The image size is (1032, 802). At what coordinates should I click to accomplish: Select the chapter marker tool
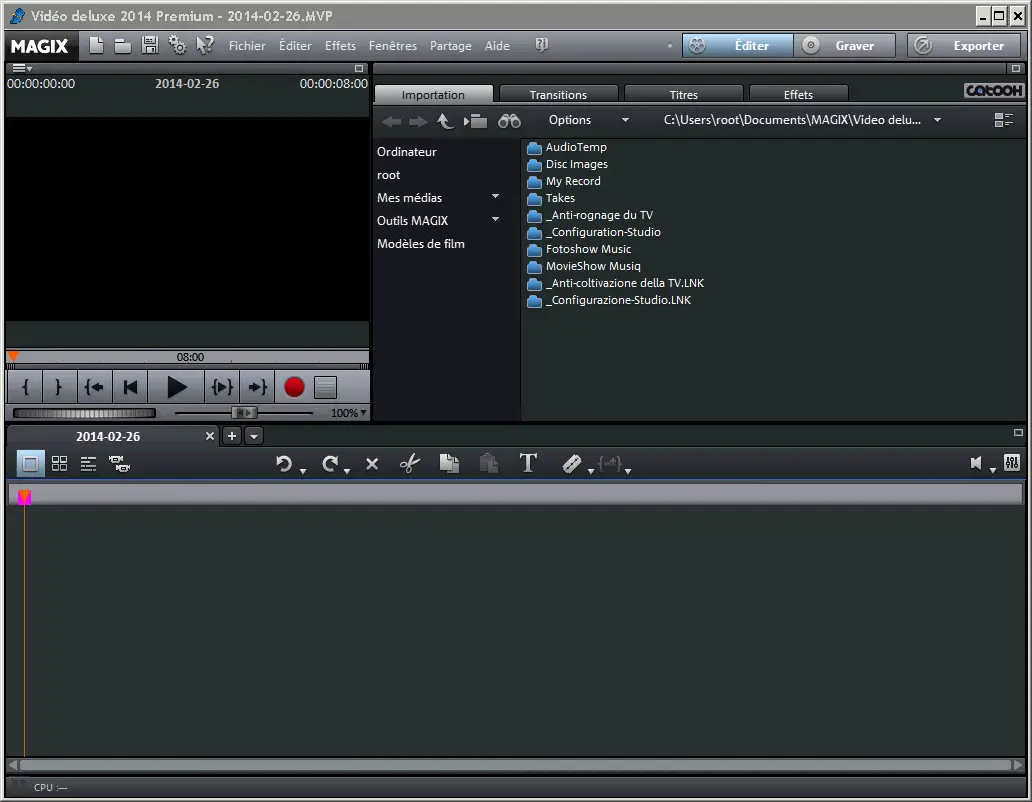(571, 464)
